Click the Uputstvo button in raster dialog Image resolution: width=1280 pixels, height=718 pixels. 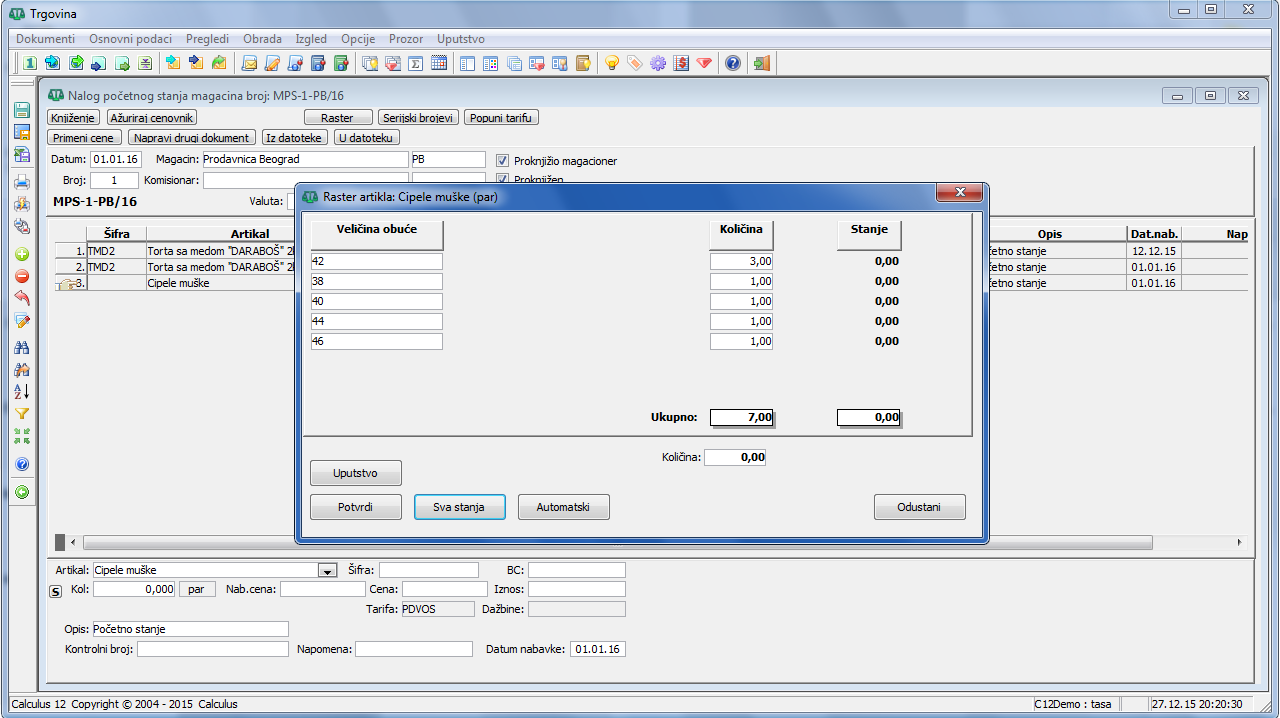pyautogui.click(x=356, y=472)
